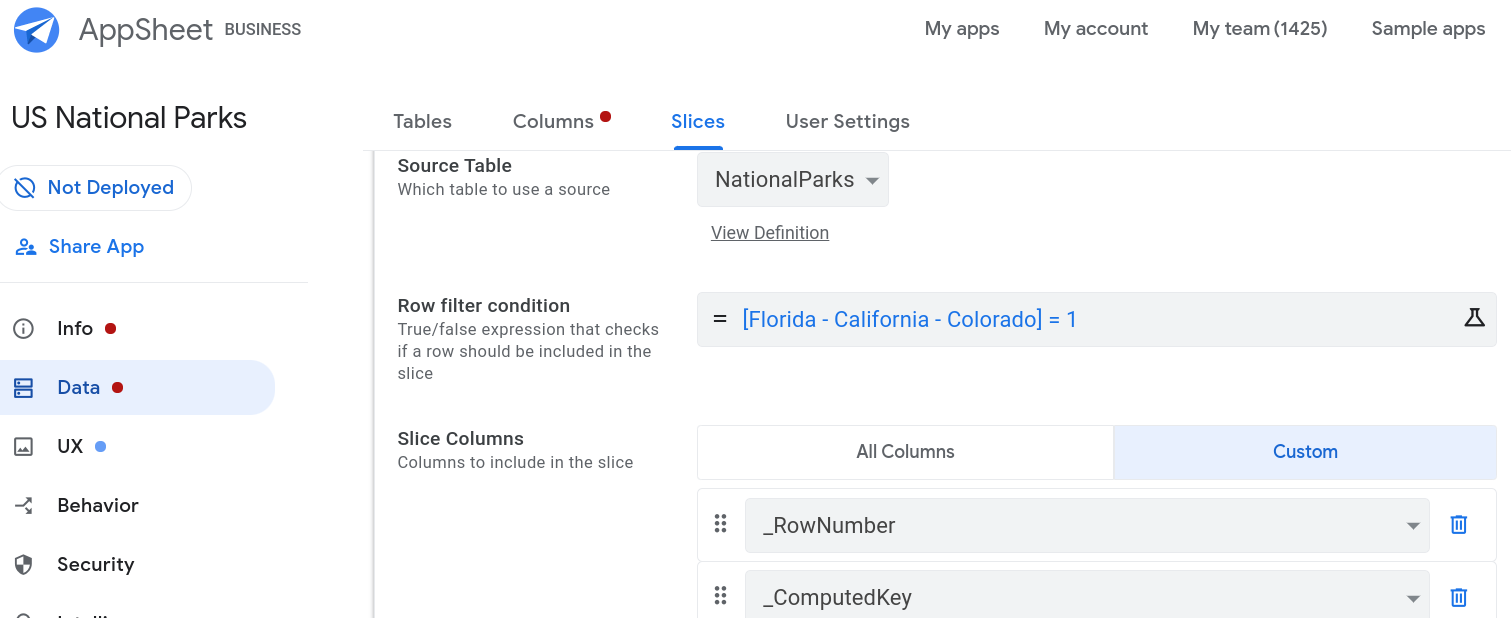Click the View Definition link
Screen dimensions: 1511x618
(769, 232)
